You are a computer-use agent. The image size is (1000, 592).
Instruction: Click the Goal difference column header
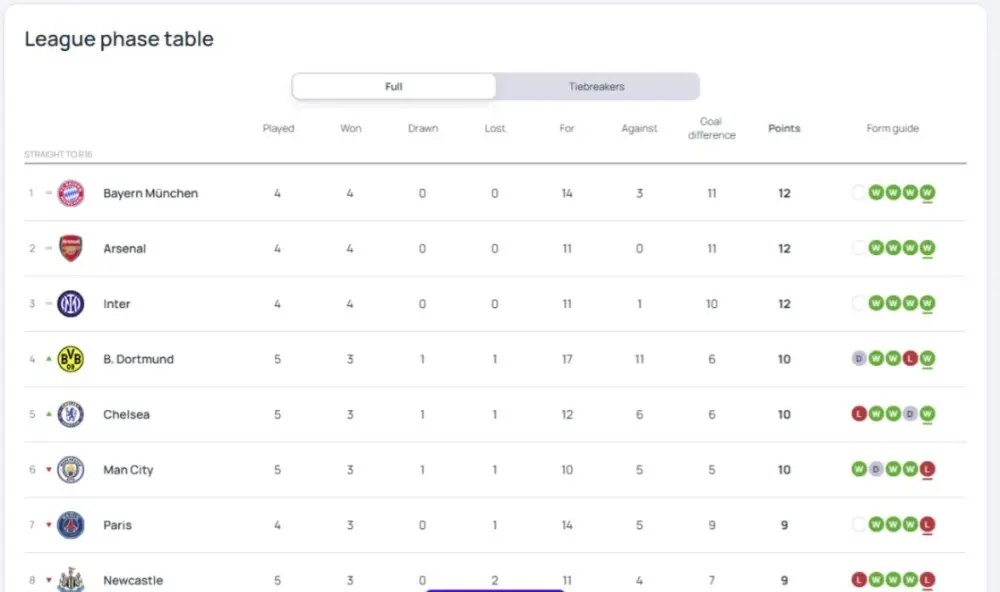[x=711, y=129]
